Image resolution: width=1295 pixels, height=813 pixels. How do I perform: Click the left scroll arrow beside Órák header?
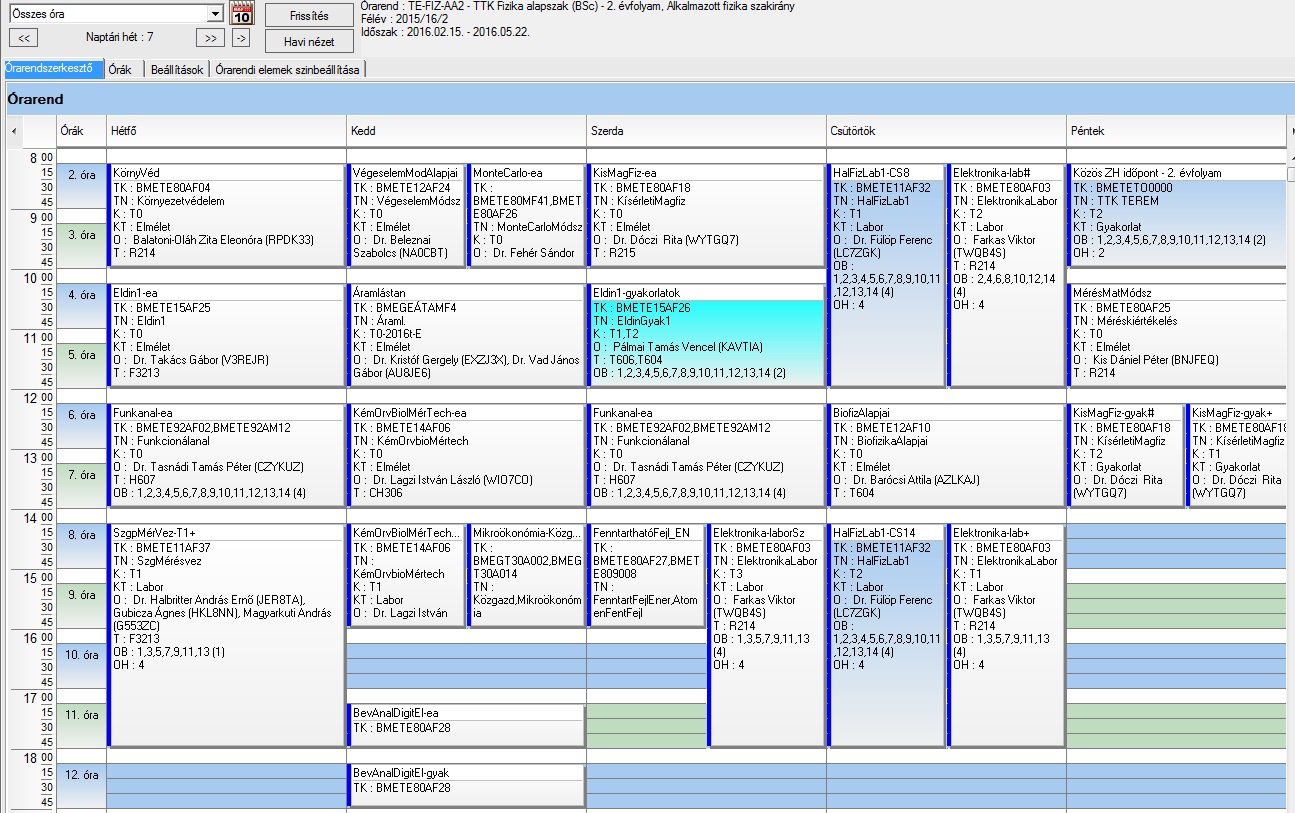tap(14, 131)
